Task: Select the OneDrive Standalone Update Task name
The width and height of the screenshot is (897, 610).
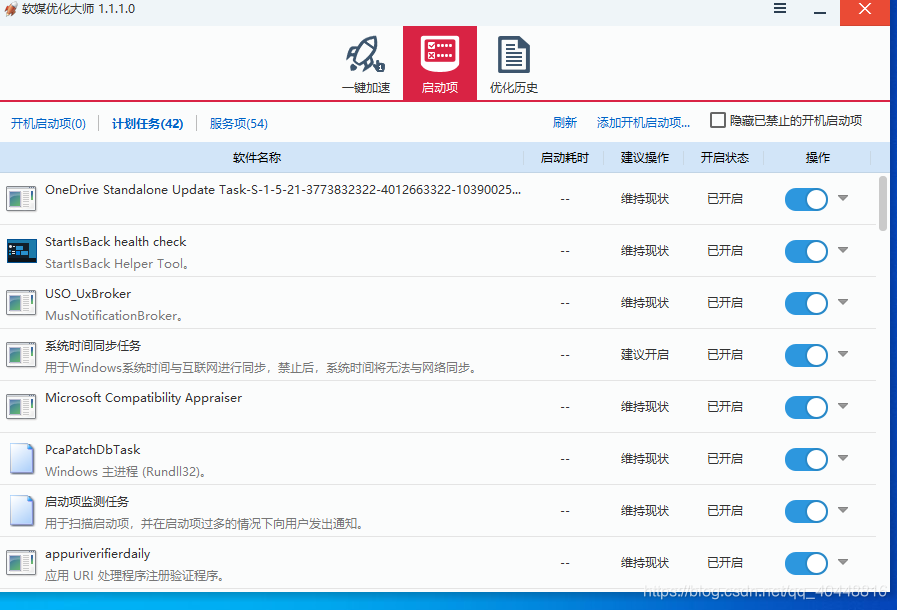Action: pyautogui.click(x=283, y=190)
